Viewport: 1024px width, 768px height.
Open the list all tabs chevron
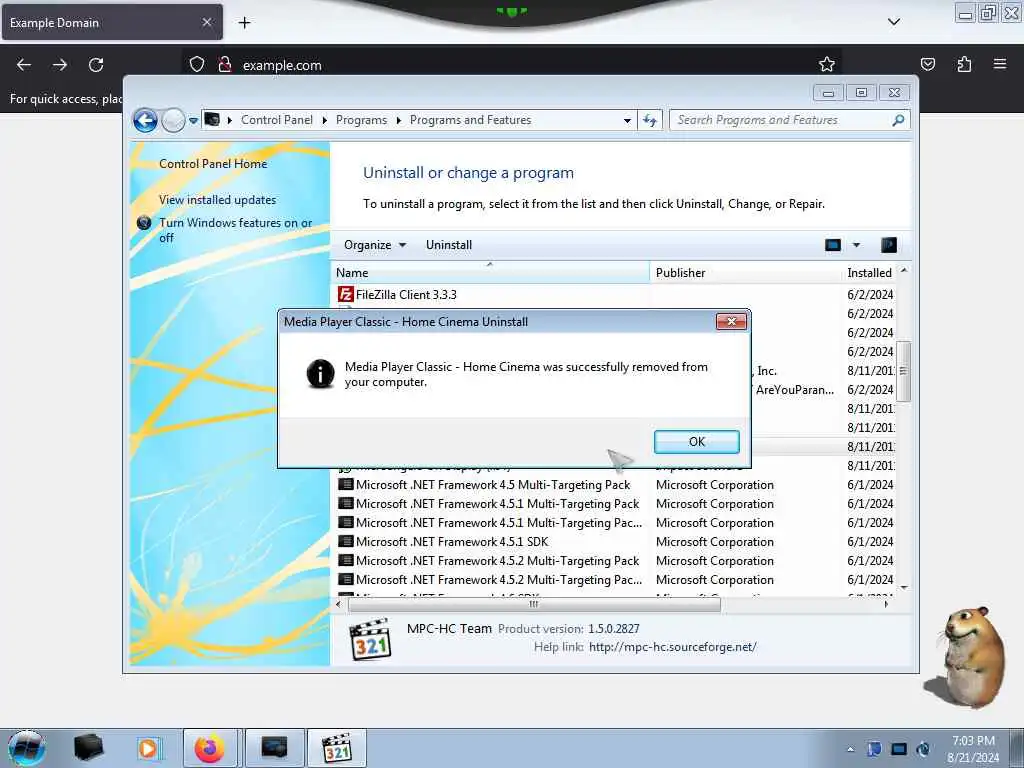894,22
